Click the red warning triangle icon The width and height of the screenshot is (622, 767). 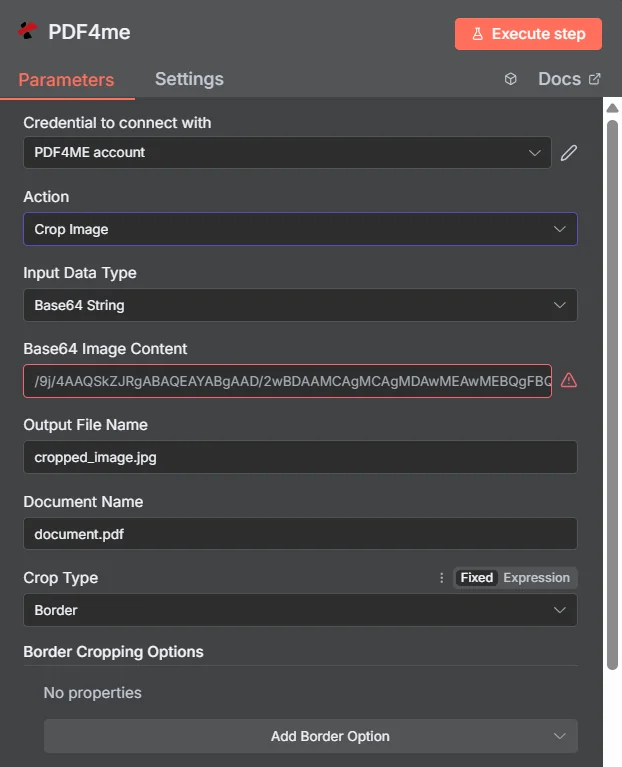point(569,381)
